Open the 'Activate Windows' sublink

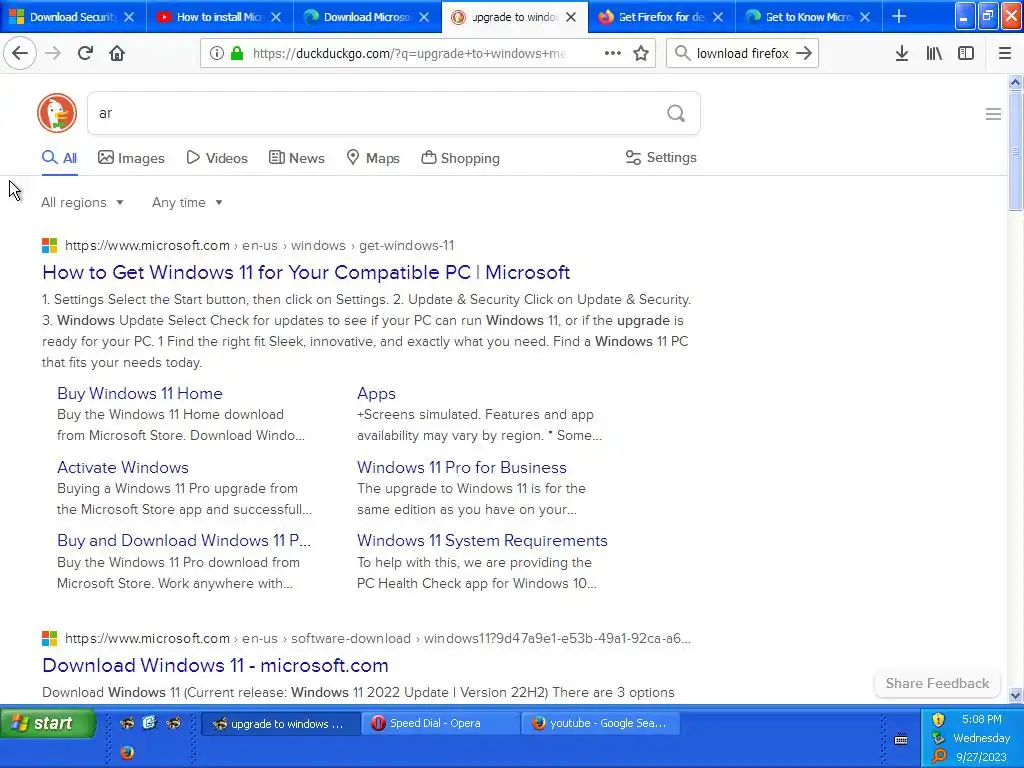point(123,468)
